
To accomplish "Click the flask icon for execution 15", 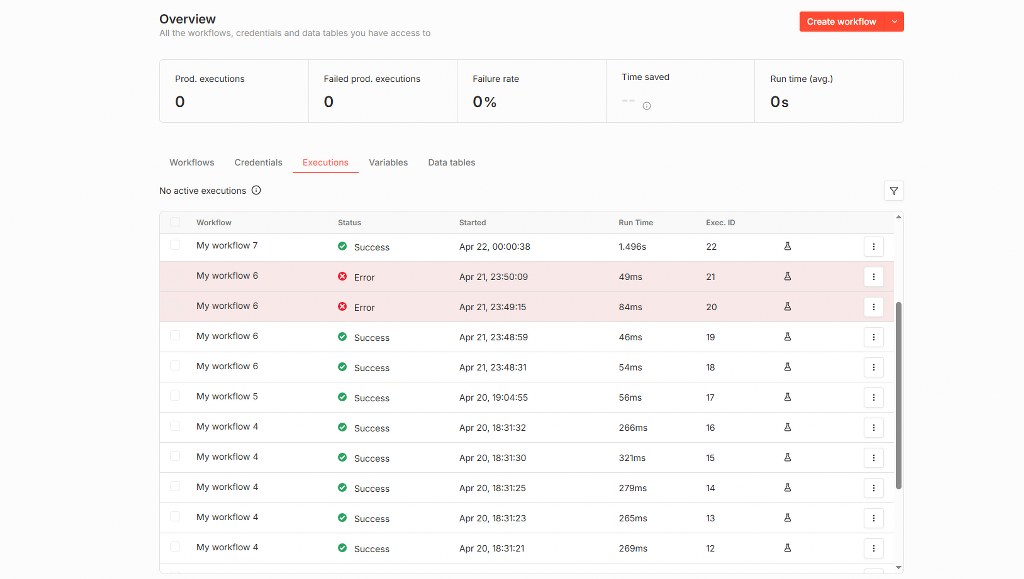I will [x=787, y=458].
